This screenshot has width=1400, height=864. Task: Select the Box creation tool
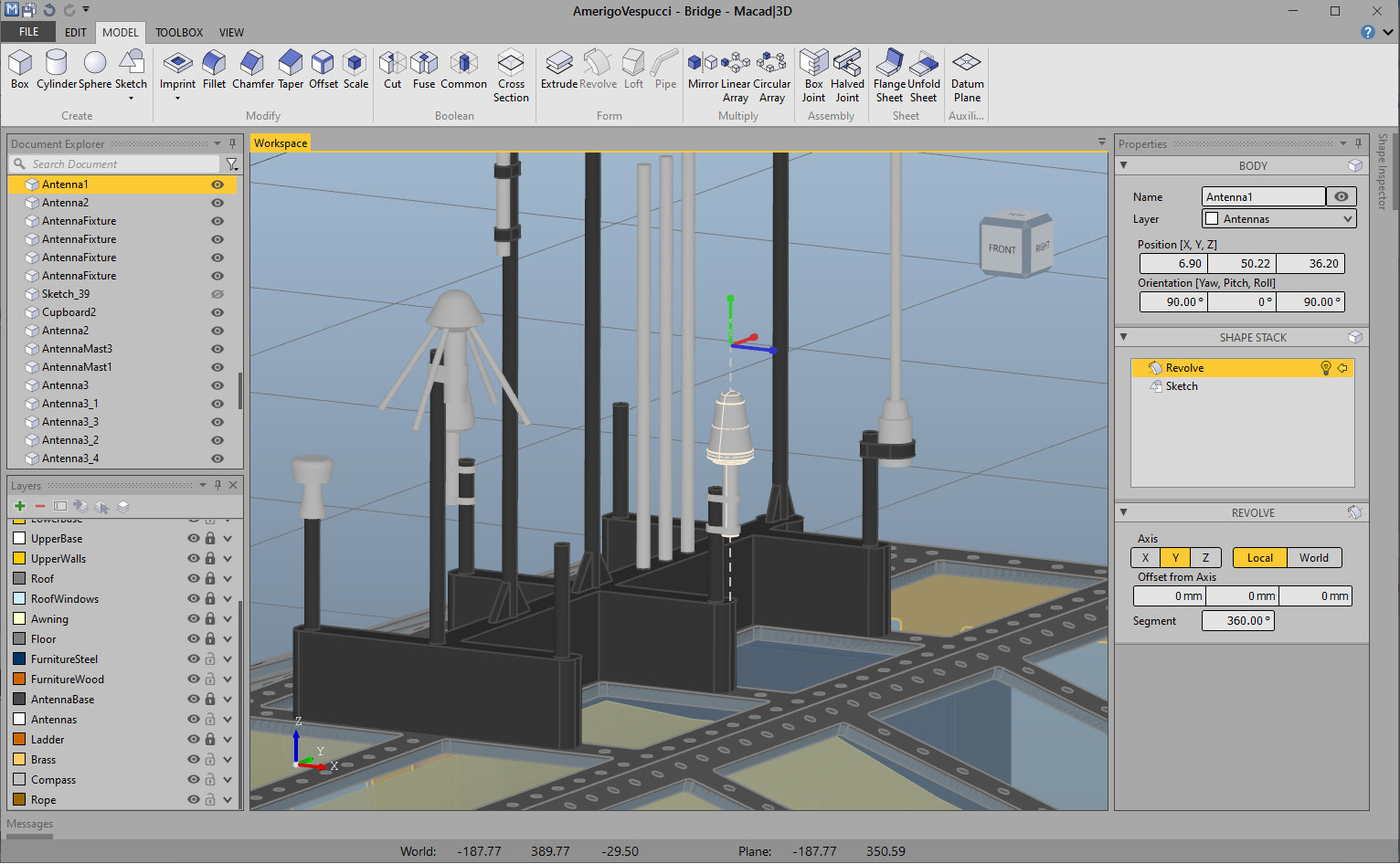tap(20, 69)
